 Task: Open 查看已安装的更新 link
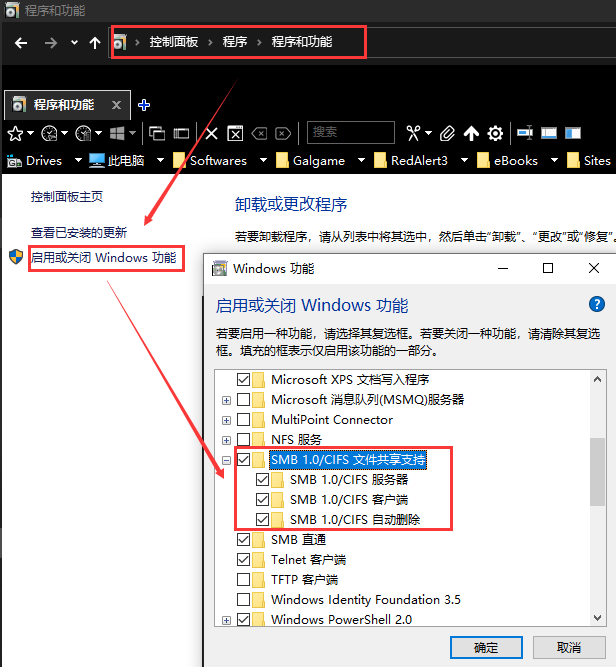pos(79,232)
